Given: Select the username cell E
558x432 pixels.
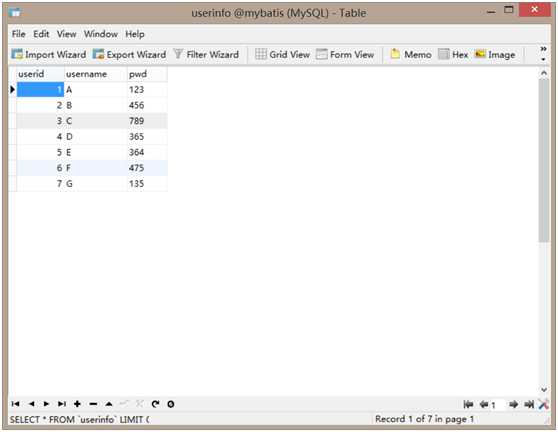Looking at the screenshot, I should click(95, 152).
